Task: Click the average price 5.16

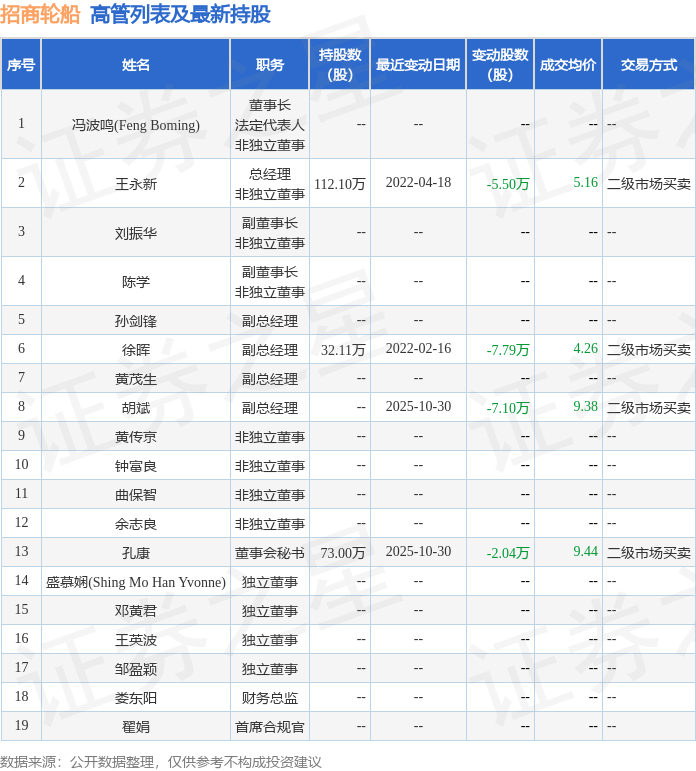Action: pyautogui.click(x=585, y=182)
